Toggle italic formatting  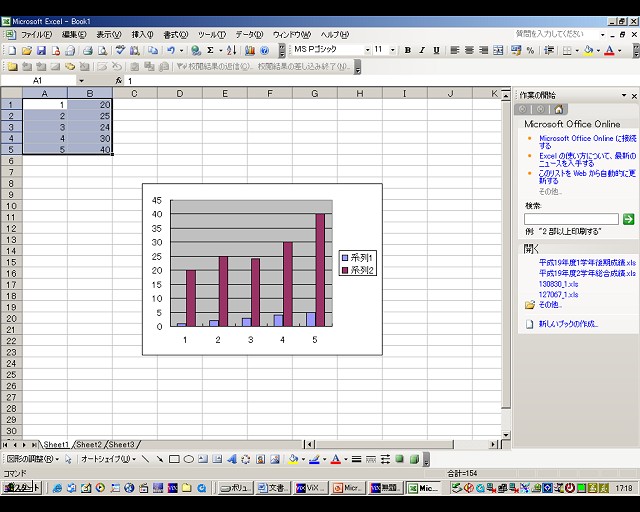click(422, 50)
